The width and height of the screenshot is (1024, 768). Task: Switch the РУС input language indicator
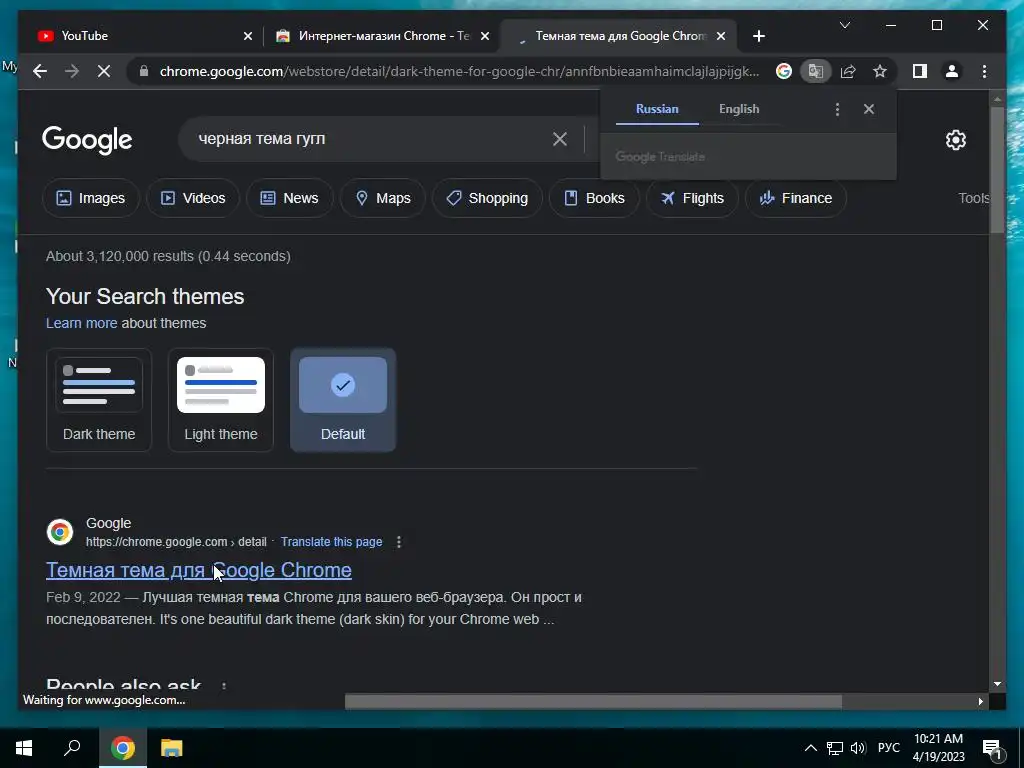888,748
